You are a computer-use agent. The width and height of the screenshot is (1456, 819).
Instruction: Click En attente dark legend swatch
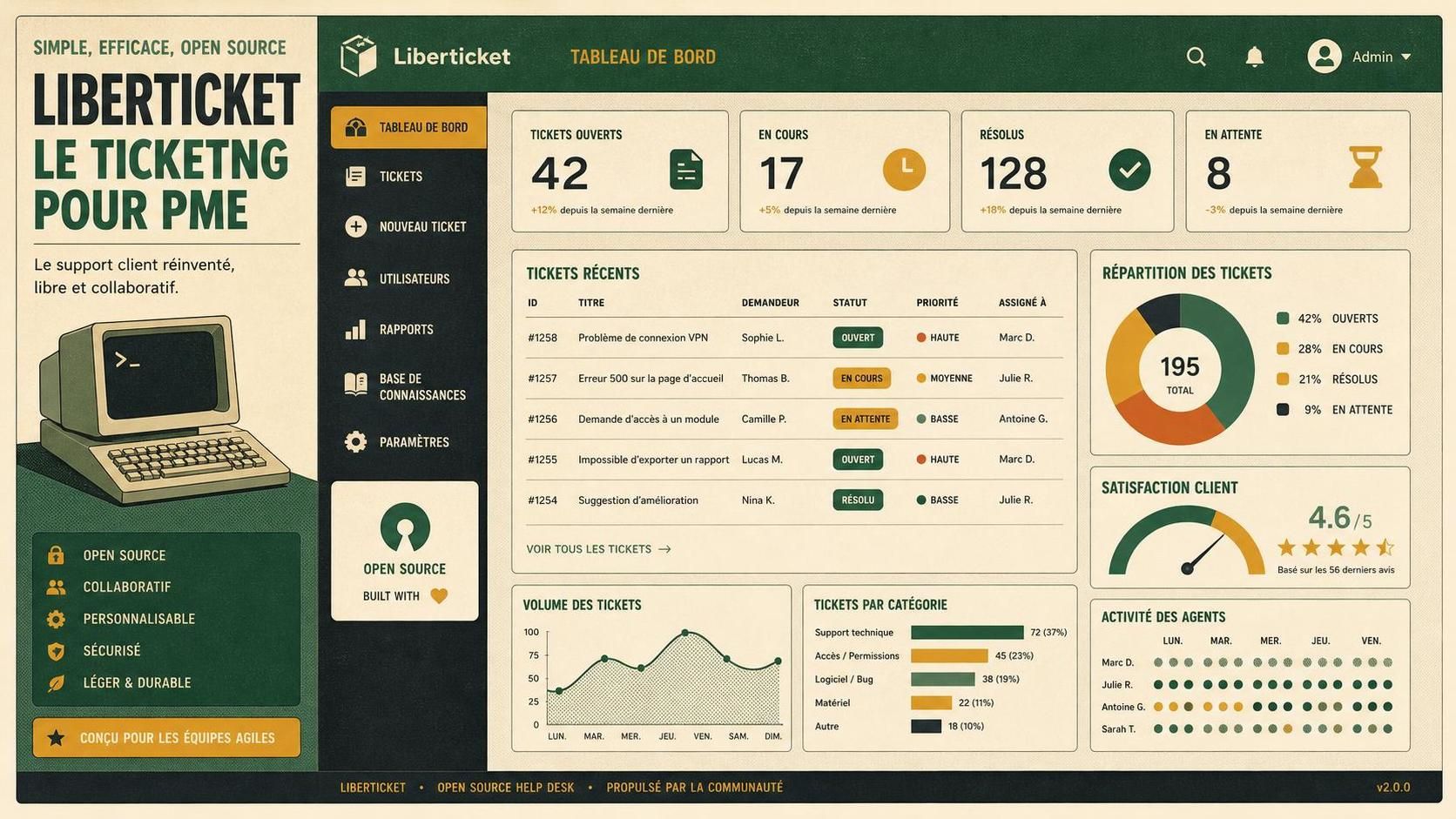click(x=1283, y=410)
